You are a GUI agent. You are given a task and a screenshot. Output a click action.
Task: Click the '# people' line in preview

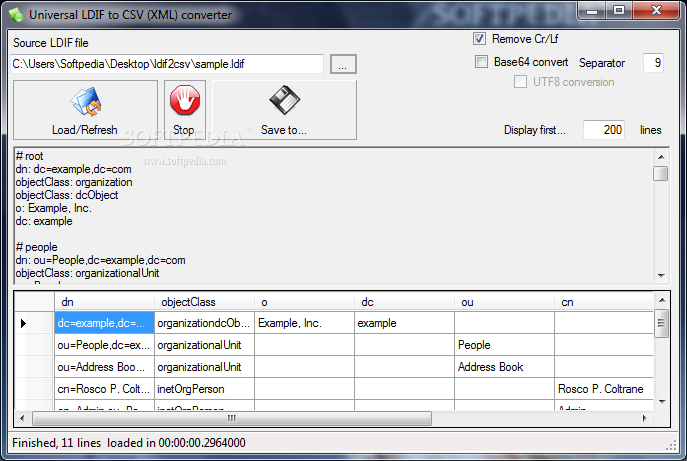click(x=36, y=247)
